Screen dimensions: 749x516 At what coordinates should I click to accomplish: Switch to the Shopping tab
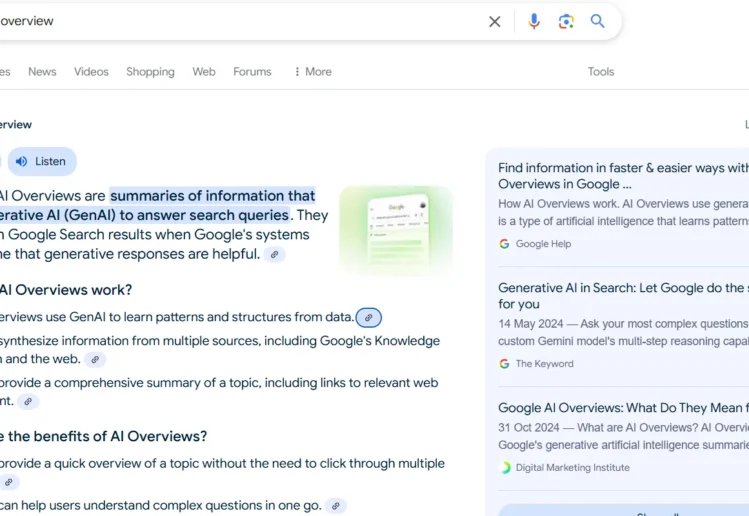[150, 72]
